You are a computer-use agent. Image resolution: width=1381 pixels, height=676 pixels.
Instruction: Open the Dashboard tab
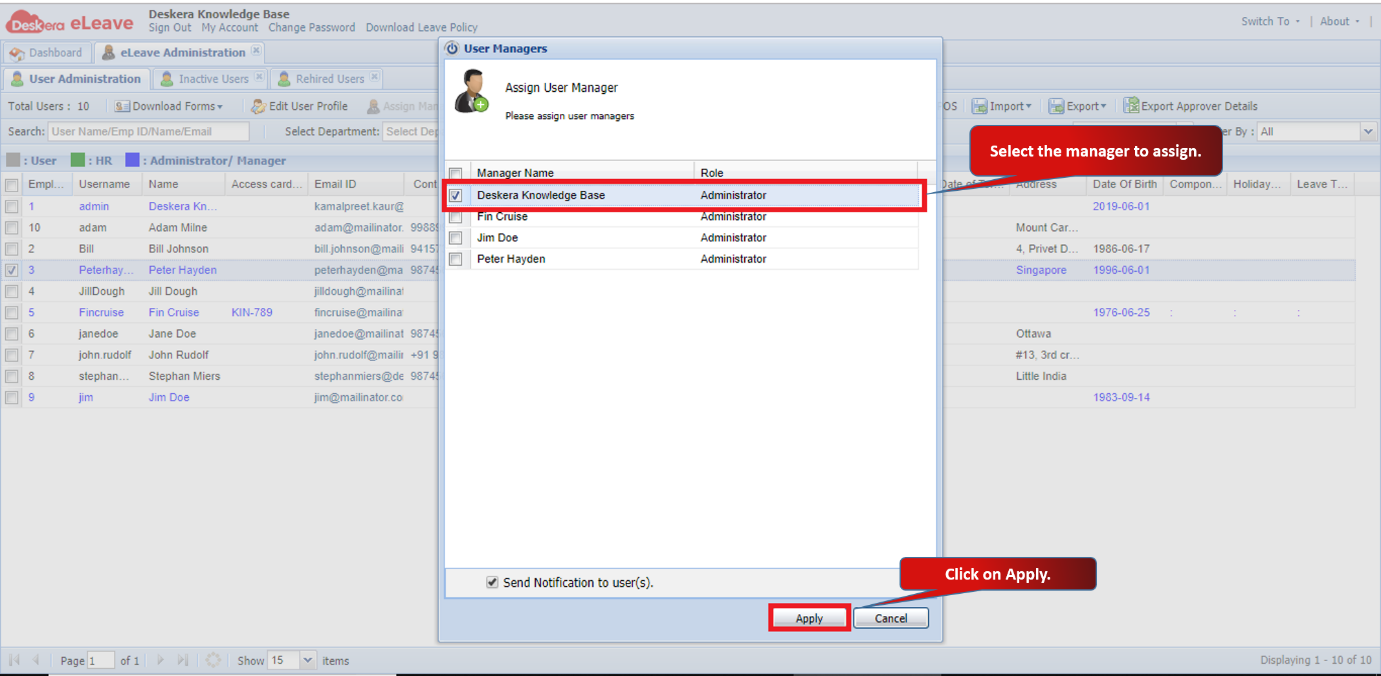tap(48, 53)
